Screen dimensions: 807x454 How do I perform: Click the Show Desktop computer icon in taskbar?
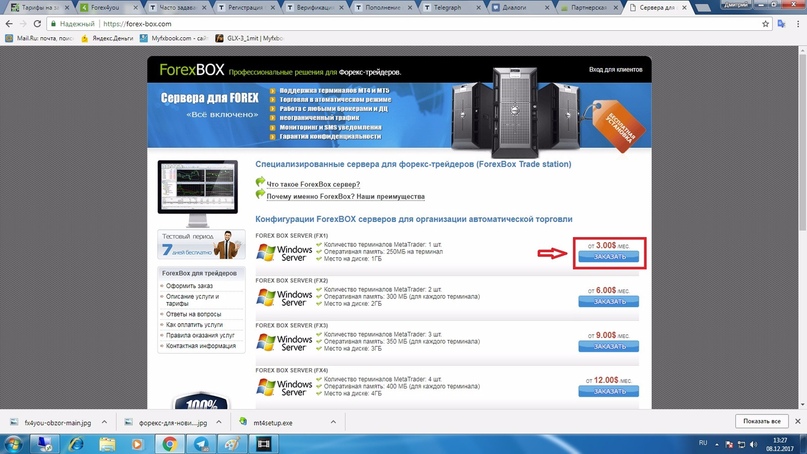[x=45, y=444]
